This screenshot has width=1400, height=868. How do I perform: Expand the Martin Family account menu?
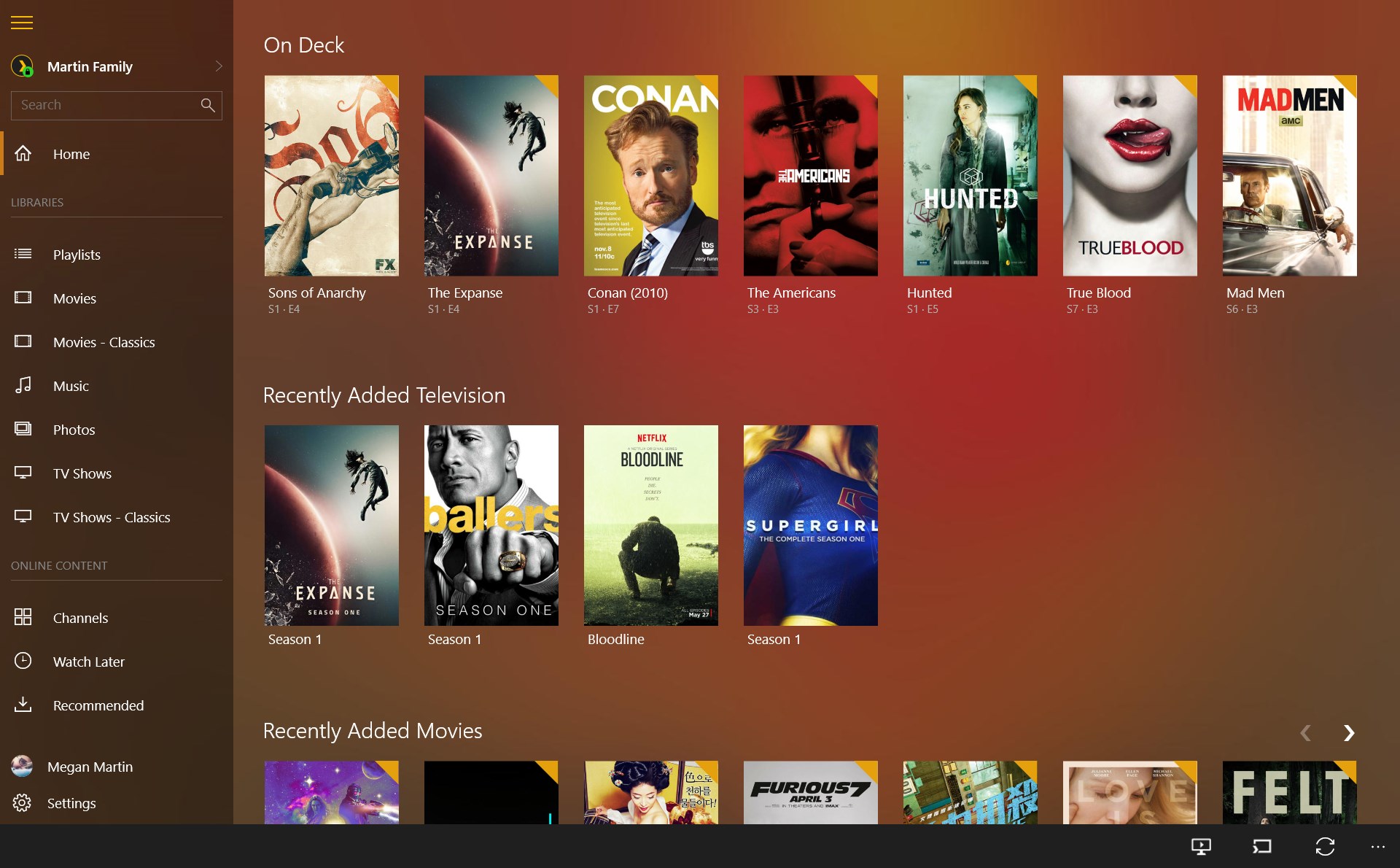coord(219,66)
